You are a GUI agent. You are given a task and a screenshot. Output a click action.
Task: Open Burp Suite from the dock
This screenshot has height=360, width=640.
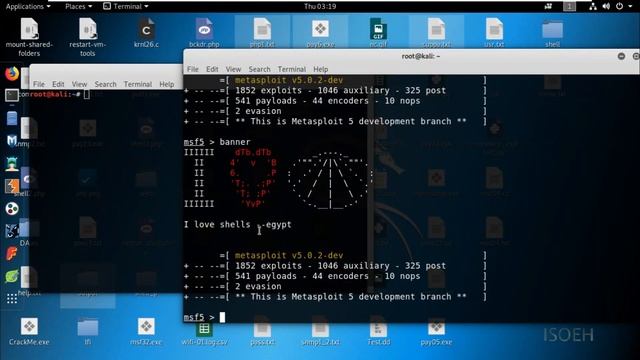pos(12,186)
